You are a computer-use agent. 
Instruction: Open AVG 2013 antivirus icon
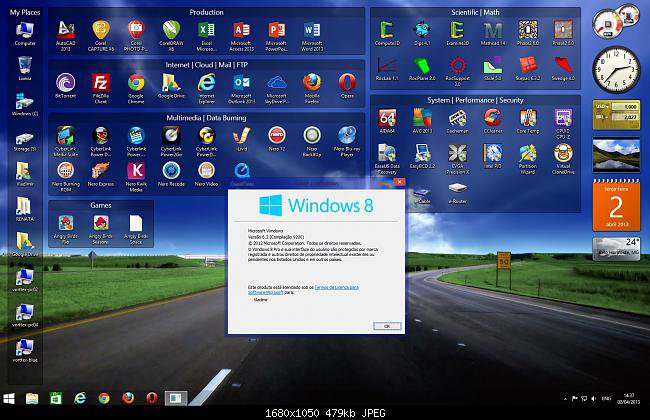[x=422, y=121]
